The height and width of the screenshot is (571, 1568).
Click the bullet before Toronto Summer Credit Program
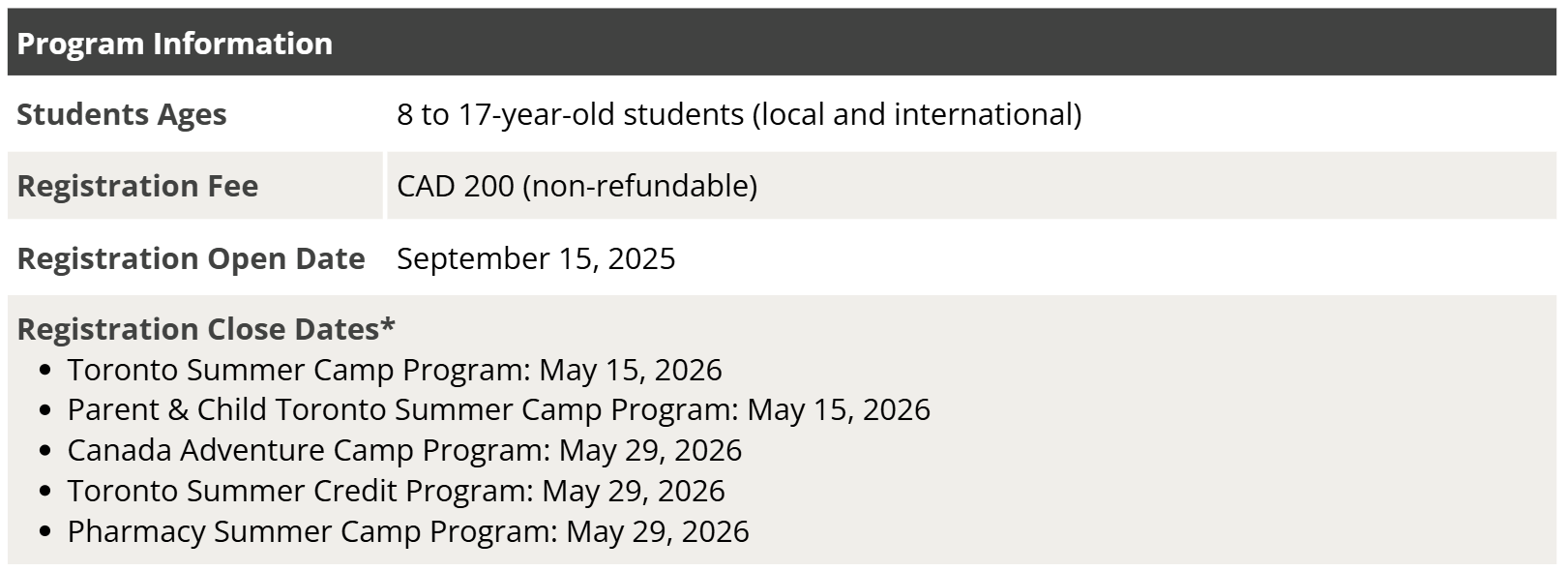click(44, 493)
